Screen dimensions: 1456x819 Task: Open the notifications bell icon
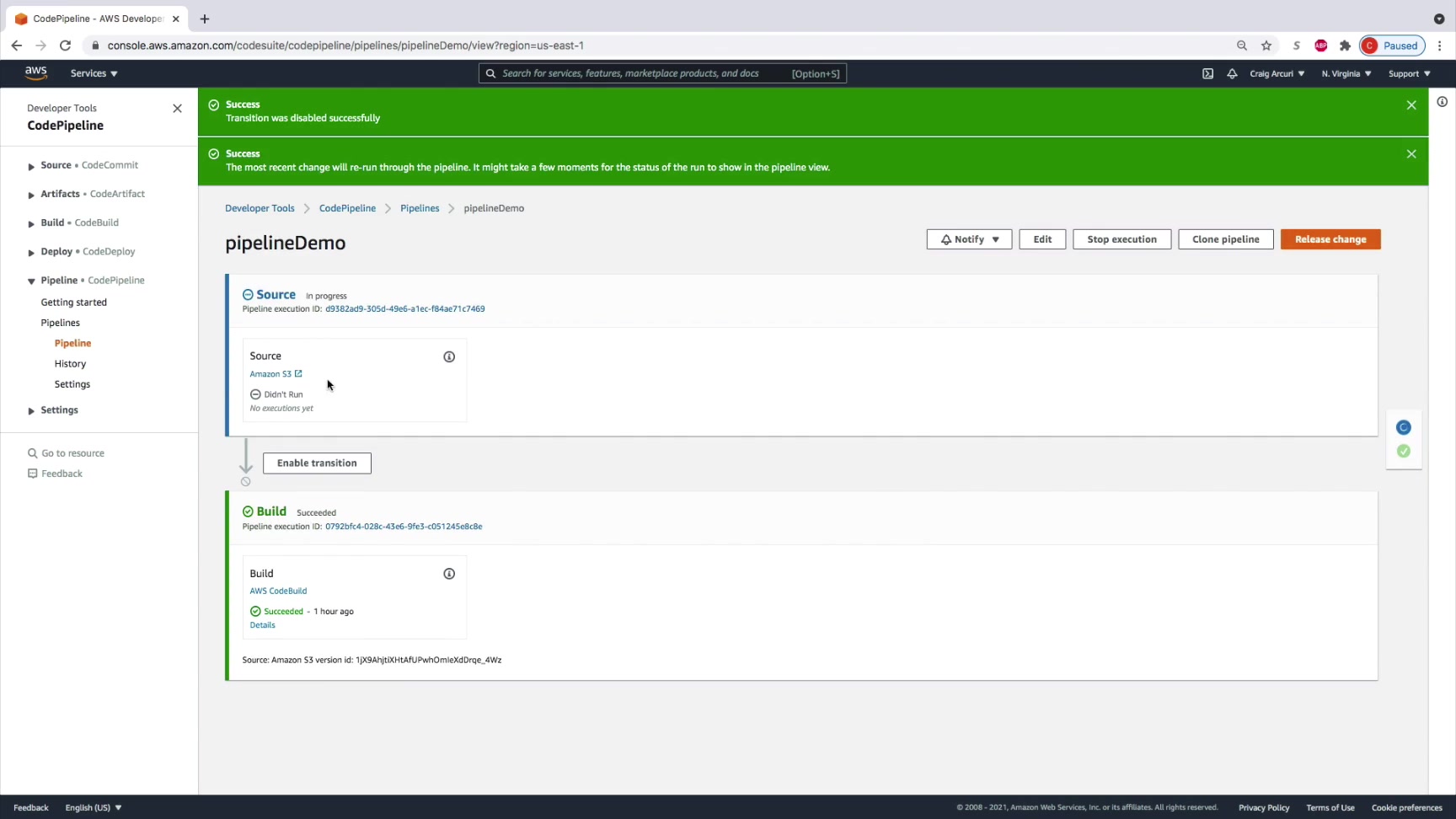pos(1232,73)
